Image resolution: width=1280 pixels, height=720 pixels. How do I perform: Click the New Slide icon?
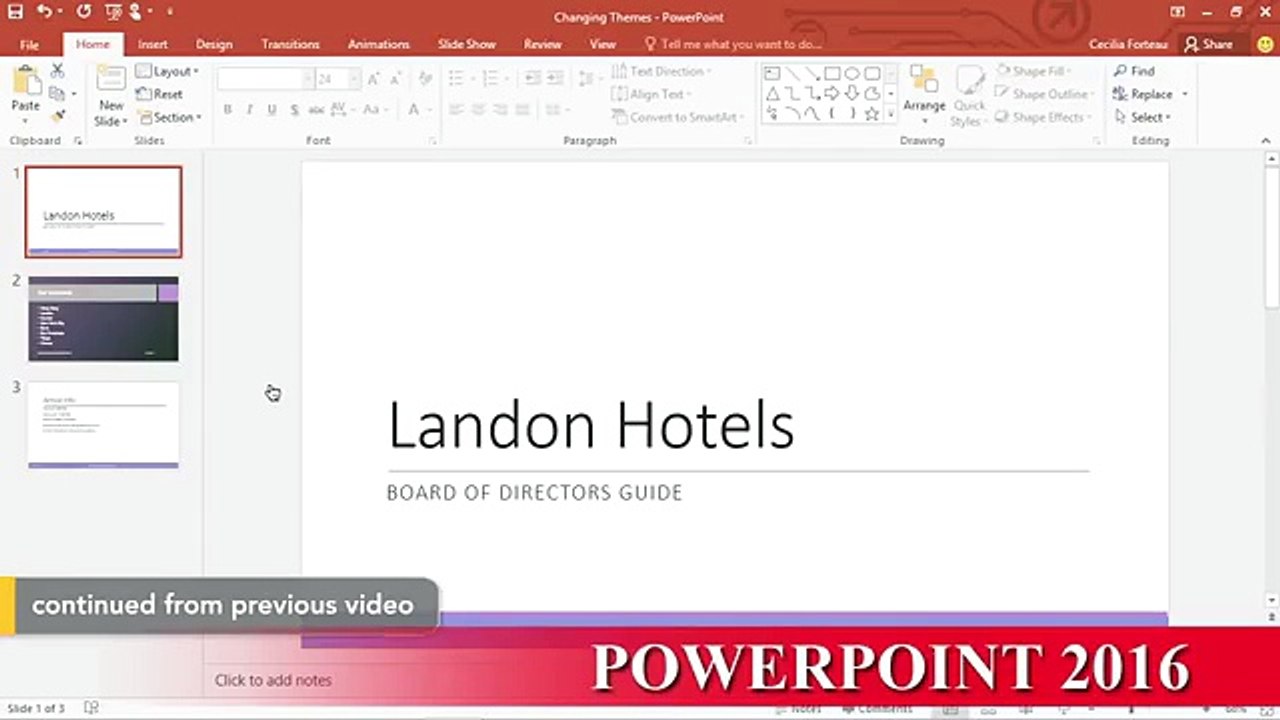tap(110, 80)
